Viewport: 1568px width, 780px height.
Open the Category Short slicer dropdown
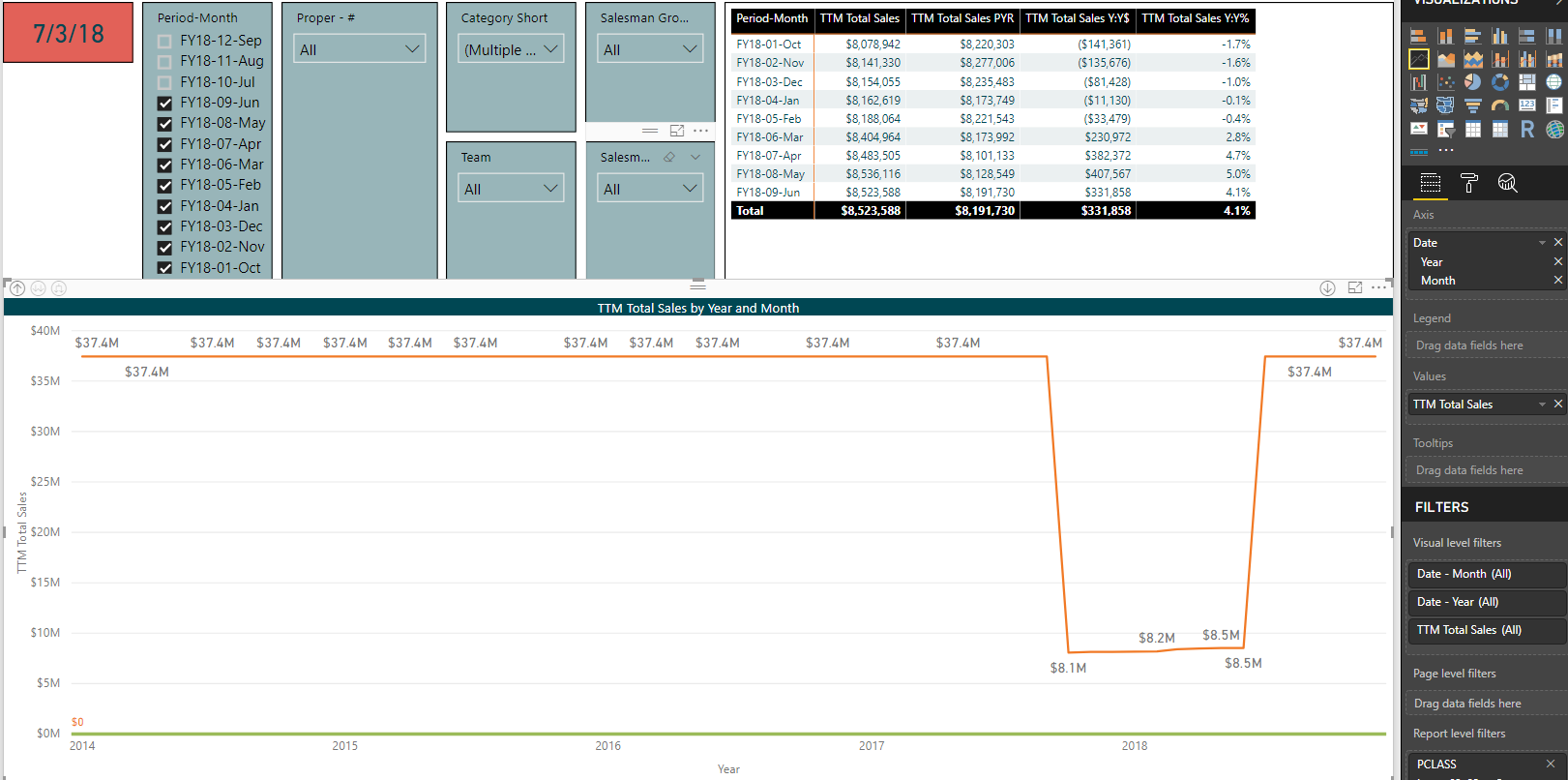click(x=511, y=49)
